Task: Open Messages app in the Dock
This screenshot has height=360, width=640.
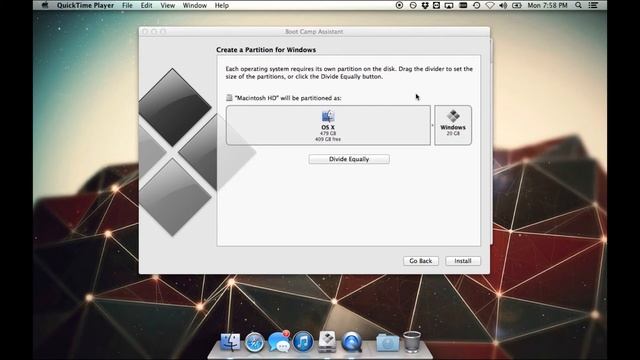Action: 279,342
